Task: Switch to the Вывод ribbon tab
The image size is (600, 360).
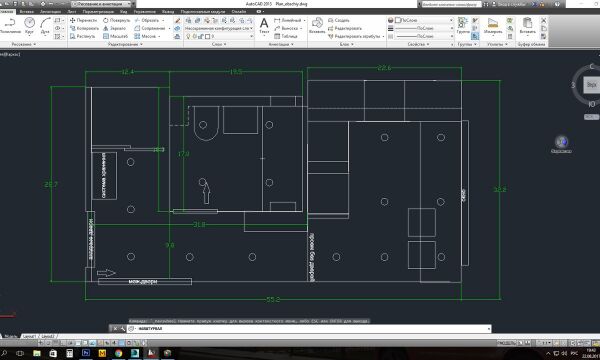Action: click(x=168, y=11)
